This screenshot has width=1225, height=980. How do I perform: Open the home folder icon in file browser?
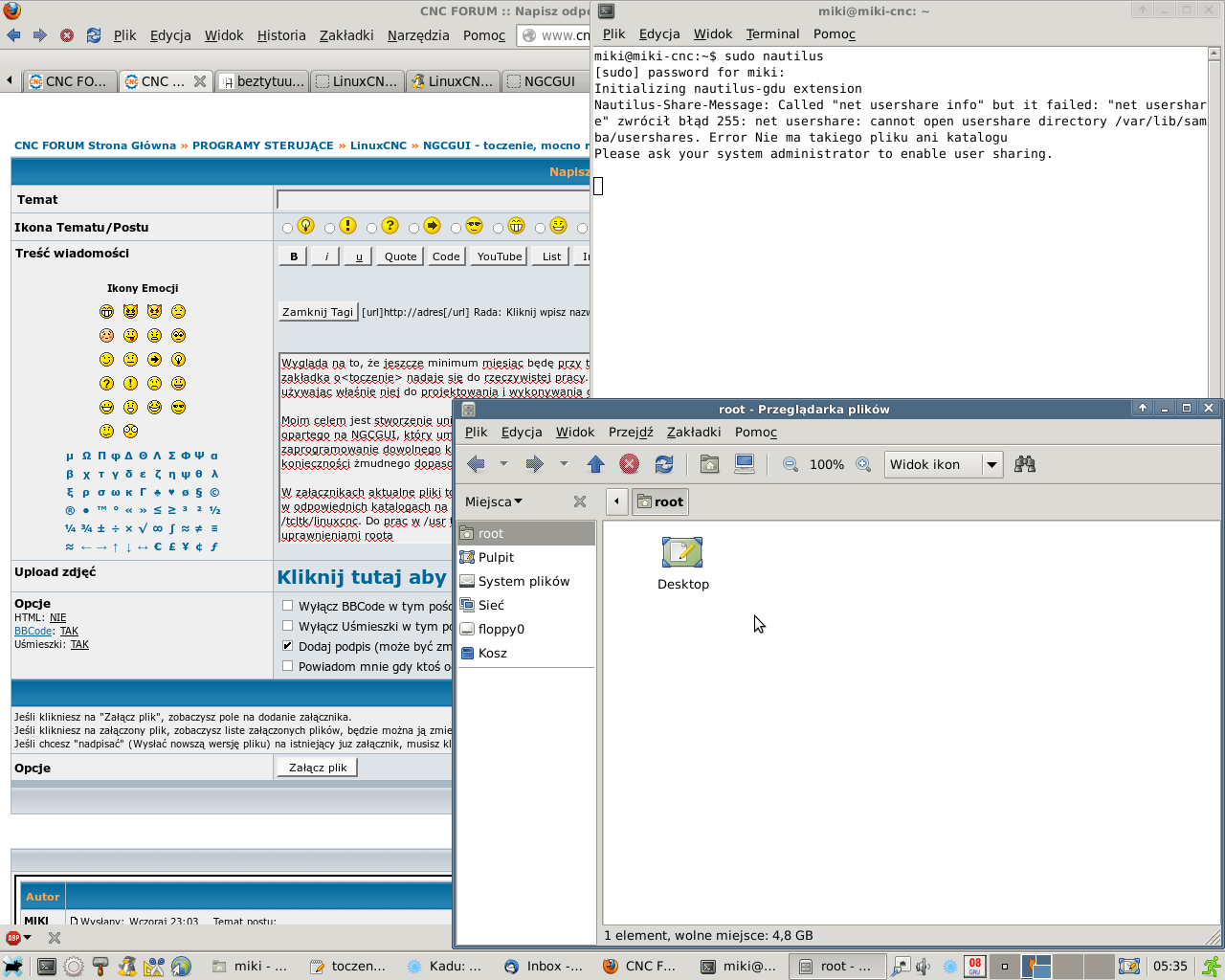click(x=709, y=464)
